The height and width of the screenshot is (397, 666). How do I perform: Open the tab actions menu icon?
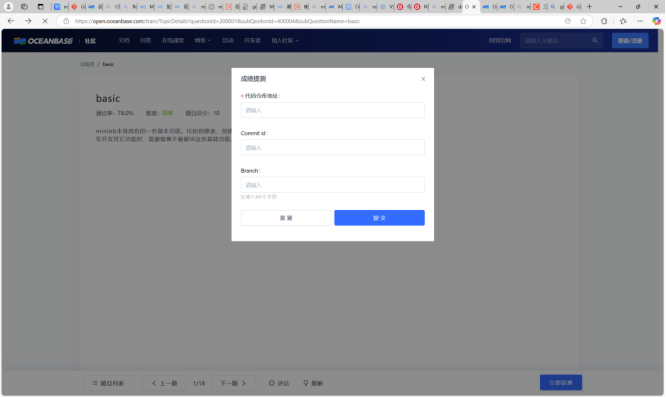tap(40, 7)
